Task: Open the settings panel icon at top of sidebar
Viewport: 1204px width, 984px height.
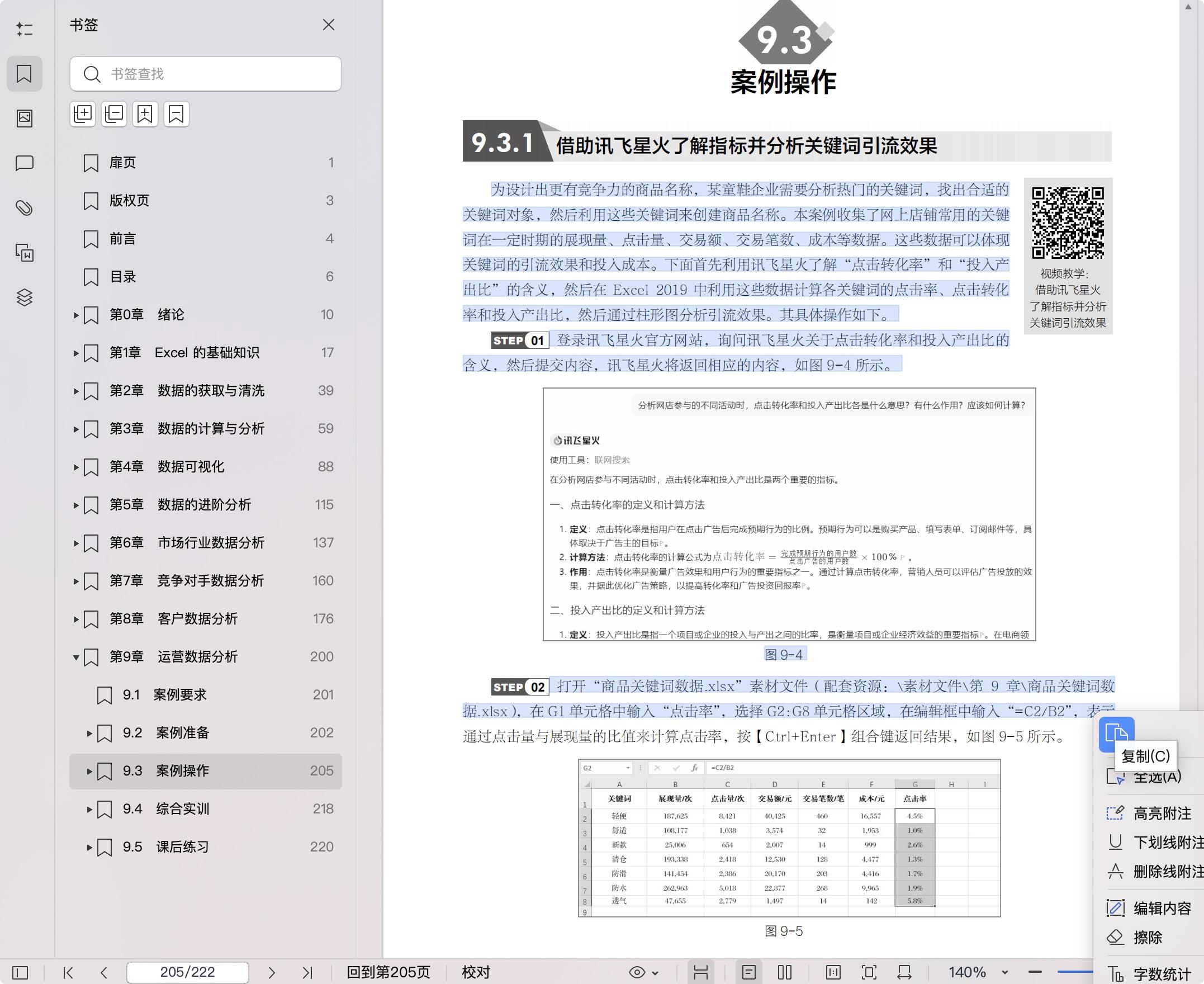Action: click(x=25, y=29)
